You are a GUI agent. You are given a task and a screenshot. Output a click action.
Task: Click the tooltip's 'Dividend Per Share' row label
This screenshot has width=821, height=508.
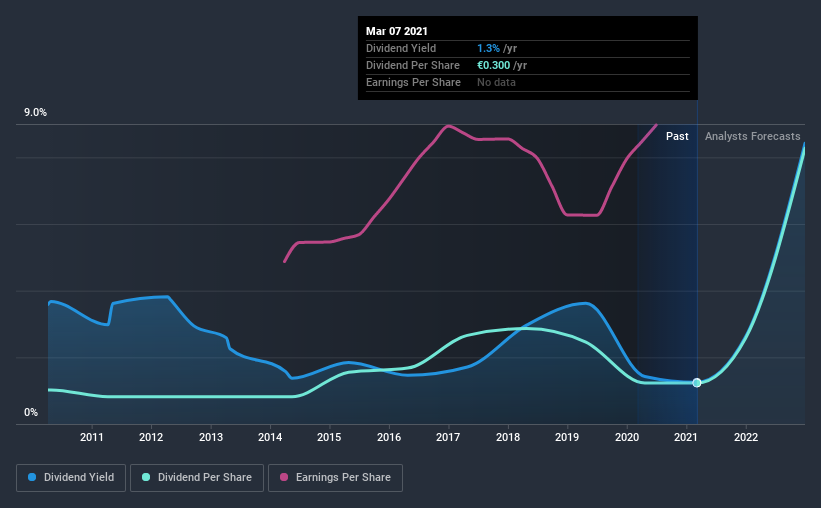click(413, 65)
